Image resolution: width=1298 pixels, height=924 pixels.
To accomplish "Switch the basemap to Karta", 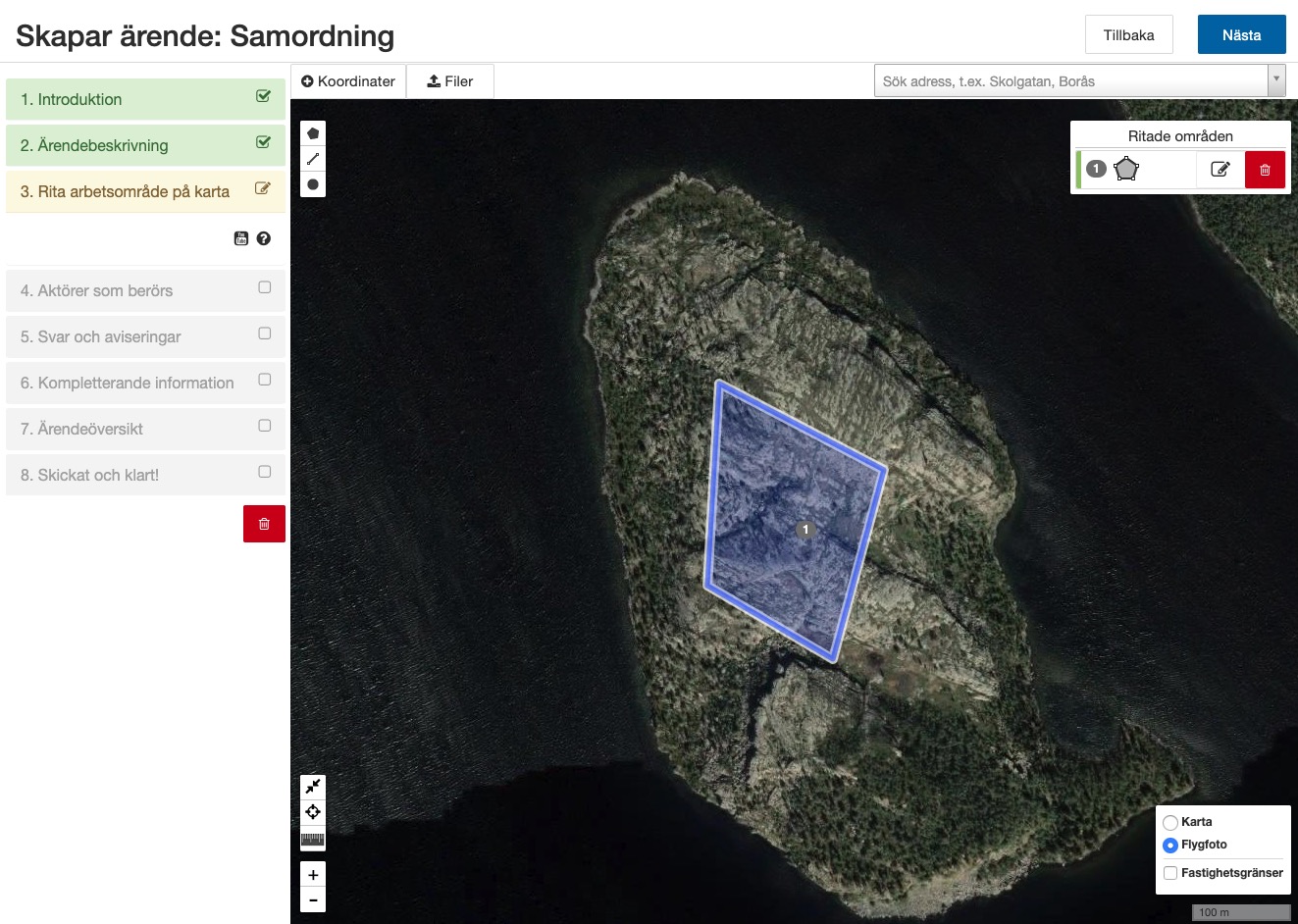I will click(1169, 822).
